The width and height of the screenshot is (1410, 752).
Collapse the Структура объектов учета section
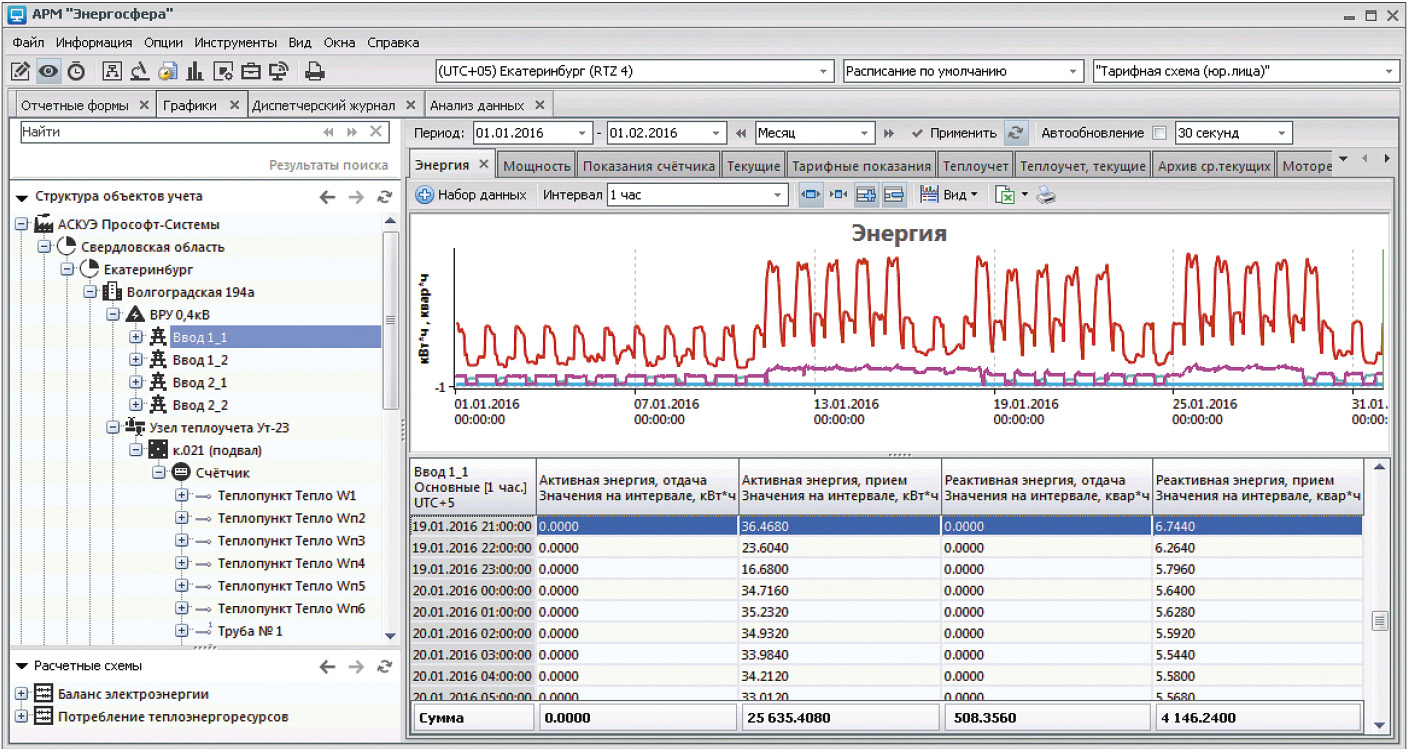click(22, 197)
